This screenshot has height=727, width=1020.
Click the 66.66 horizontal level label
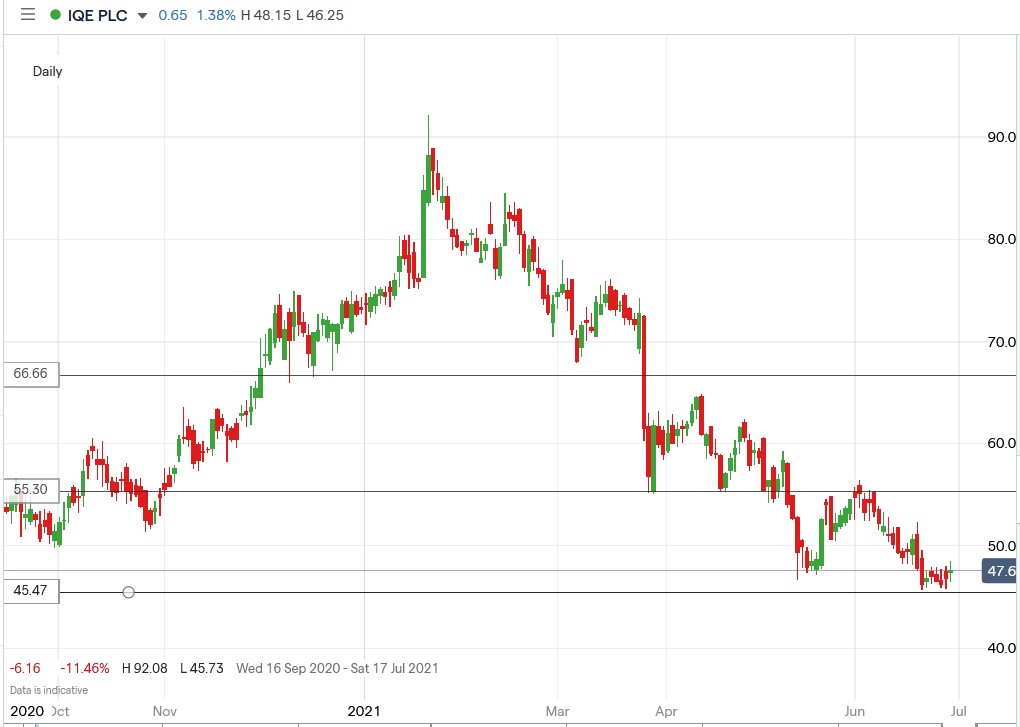pyautogui.click(x=31, y=373)
